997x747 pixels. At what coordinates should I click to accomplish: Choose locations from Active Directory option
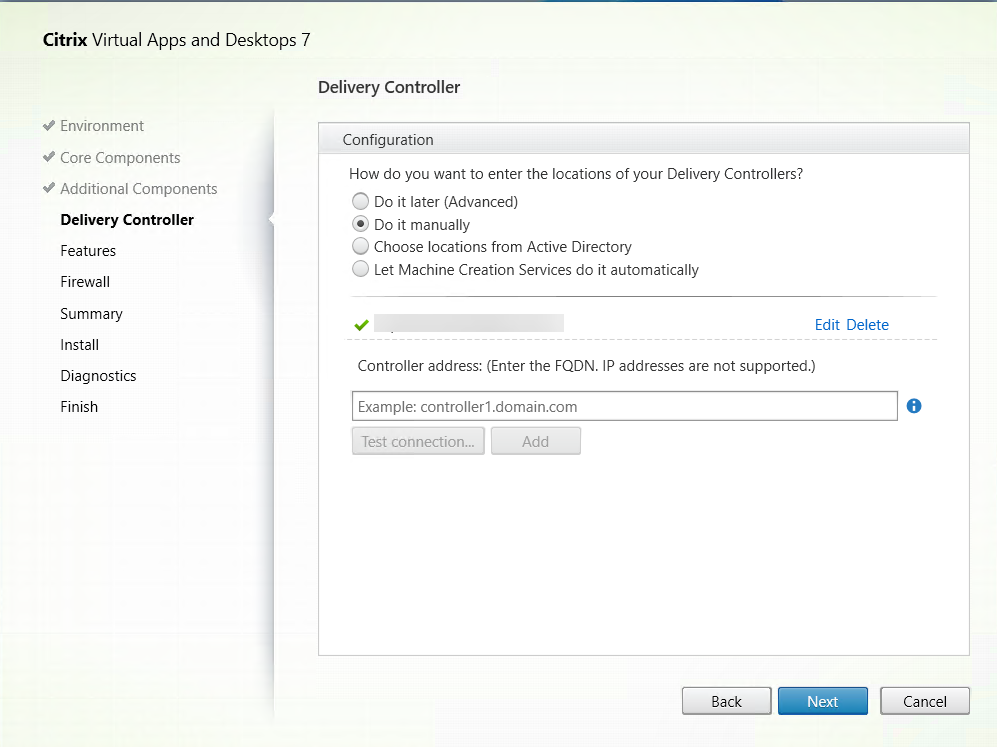point(361,247)
